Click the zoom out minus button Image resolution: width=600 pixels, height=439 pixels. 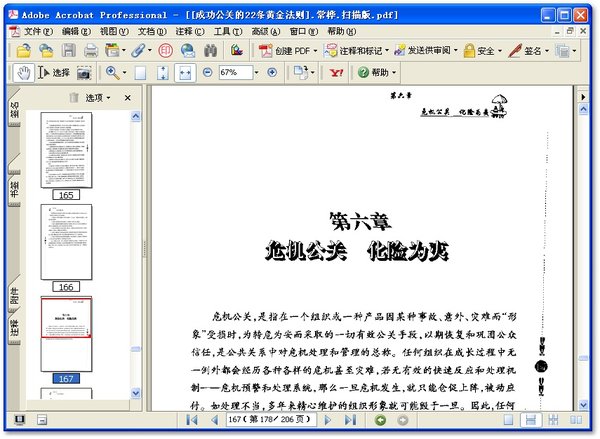[207, 72]
